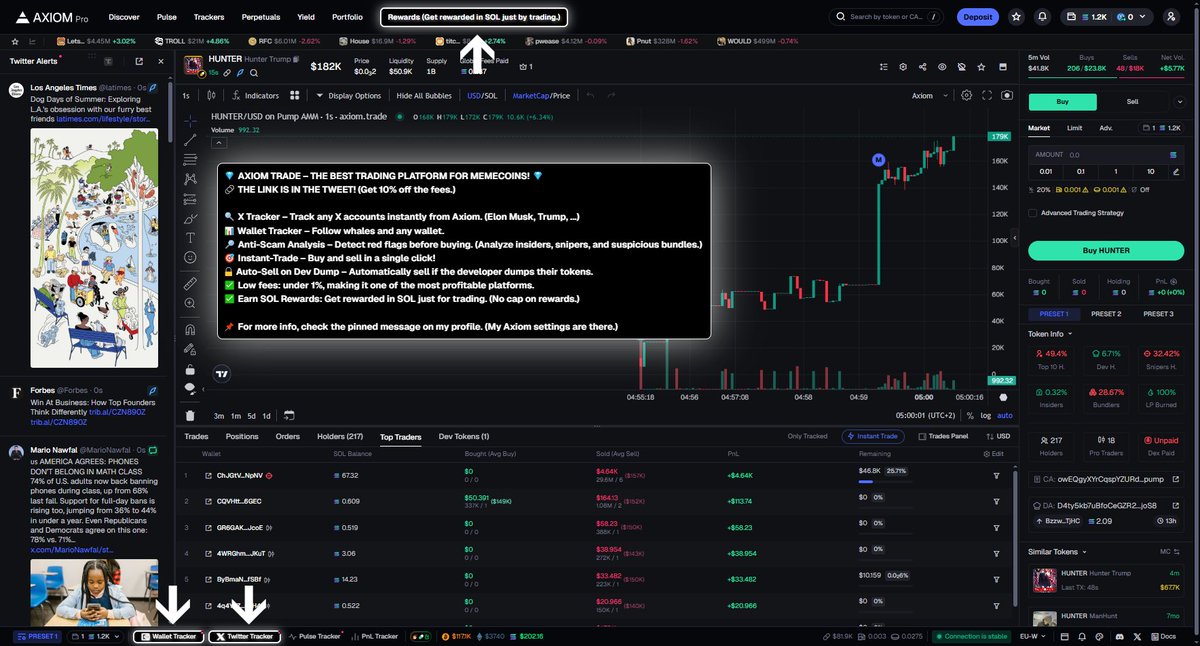Select the trend line drawing tool
This screenshot has width=1200, height=646.
190,140
